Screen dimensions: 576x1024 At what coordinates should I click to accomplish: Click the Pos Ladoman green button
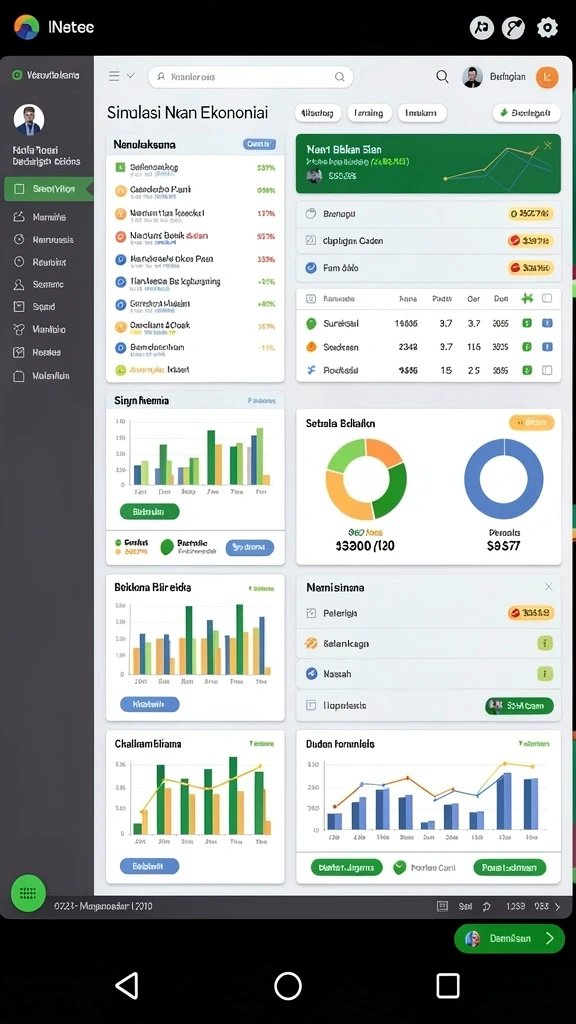coord(509,868)
